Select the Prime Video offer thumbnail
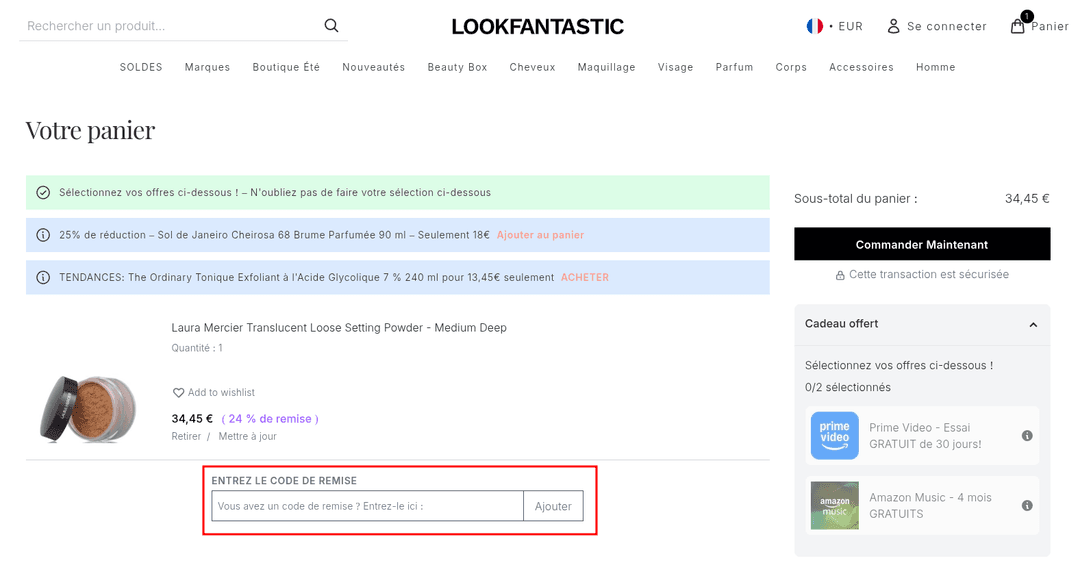Screen dimensions: 1080x572 tap(834, 436)
